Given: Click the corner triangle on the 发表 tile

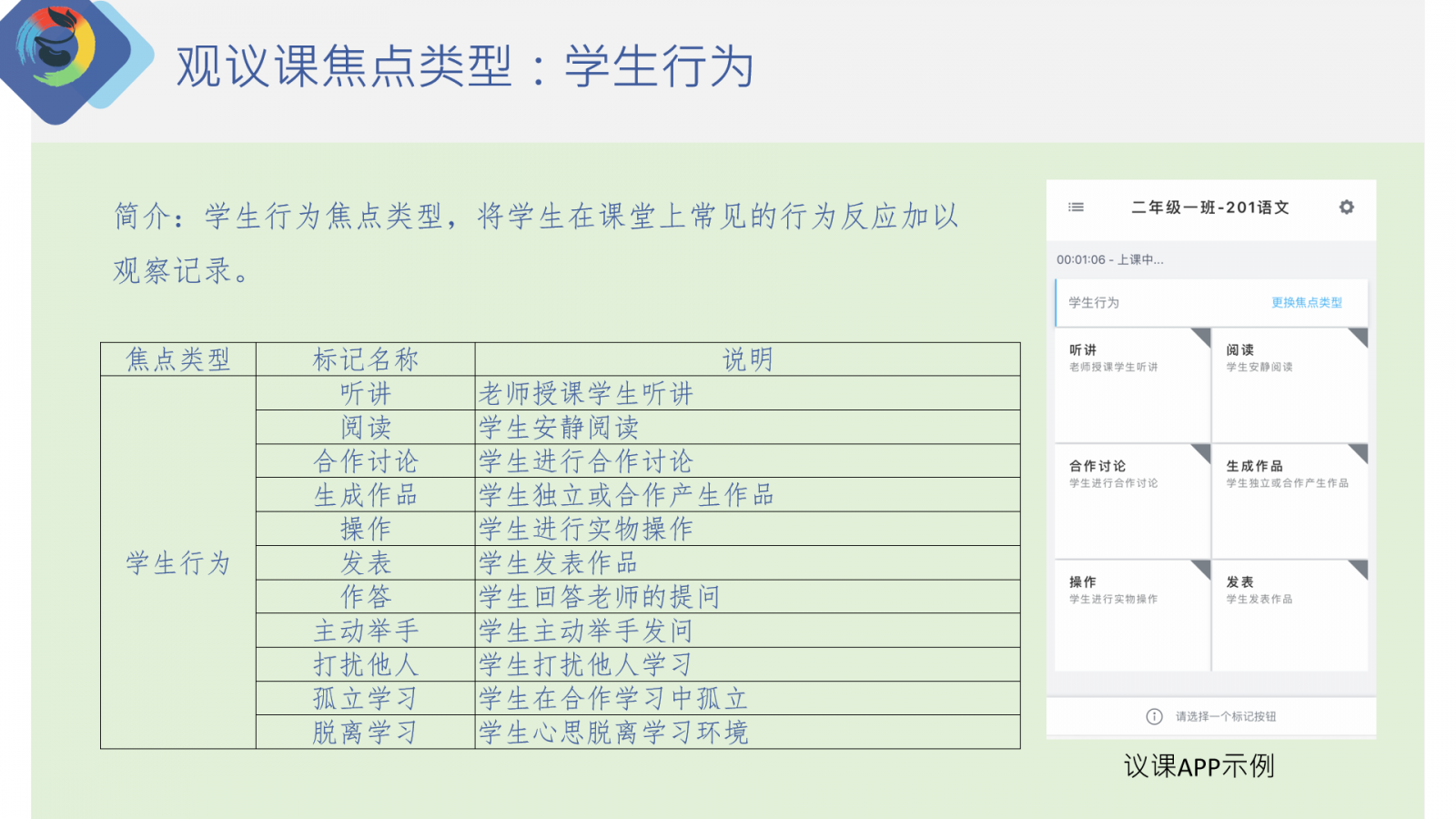Looking at the screenshot, I should click(1360, 569).
